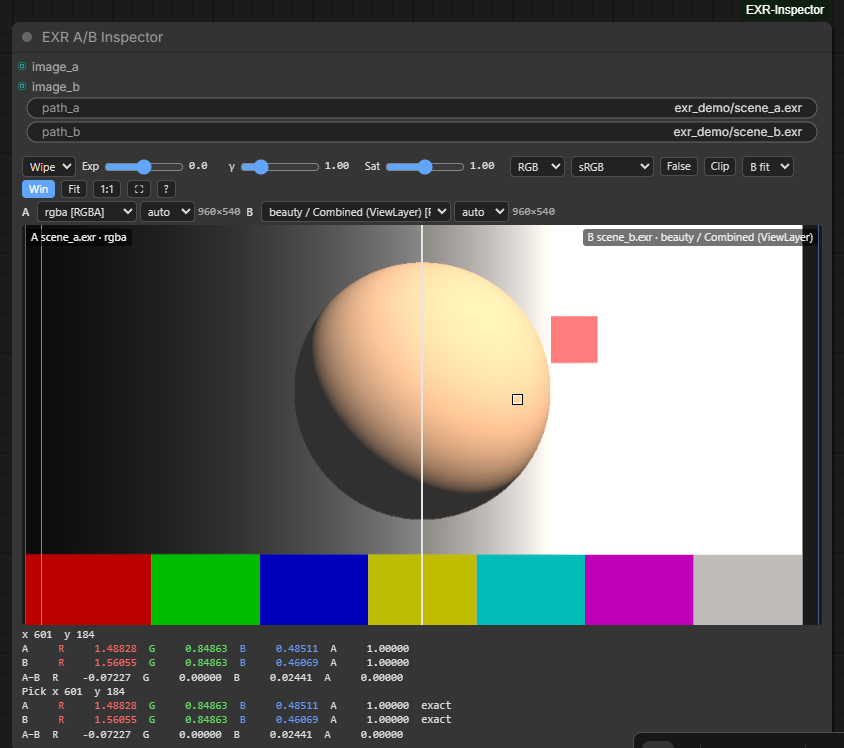Click the first R value 1.48828 in readout

click(115, 648)
